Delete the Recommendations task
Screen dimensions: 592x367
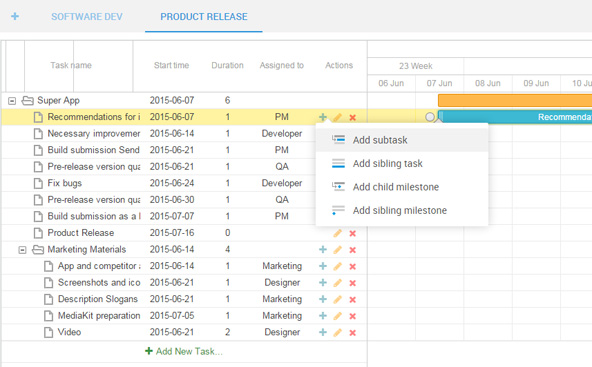(353, 117)
